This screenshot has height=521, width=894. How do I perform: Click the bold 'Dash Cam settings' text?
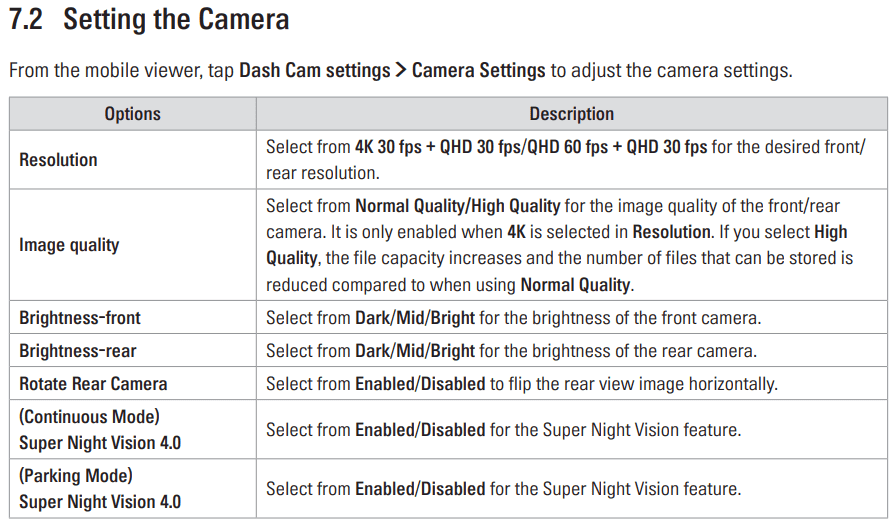(x=315, y=70)
